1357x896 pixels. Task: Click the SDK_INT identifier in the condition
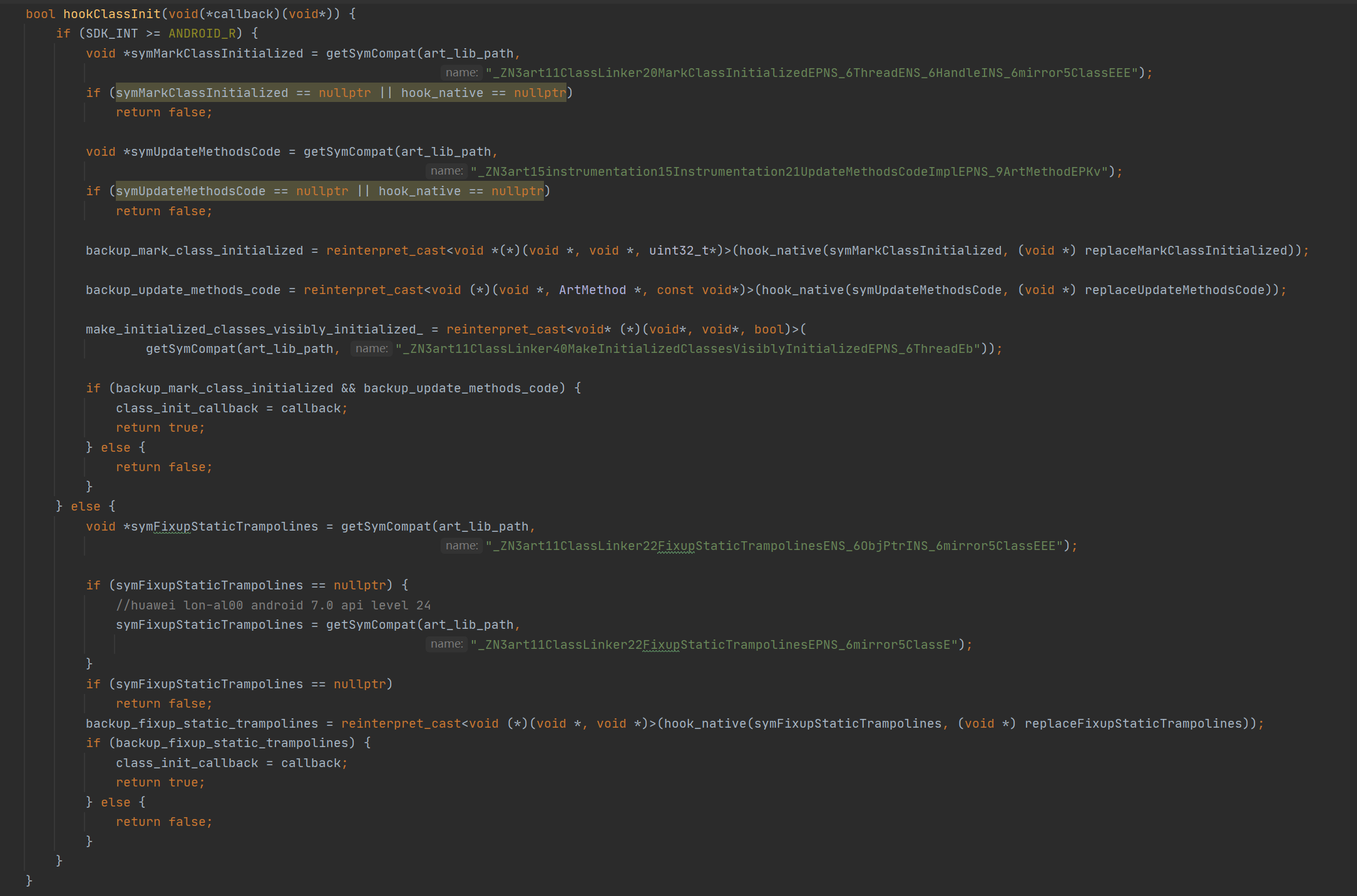point(111,34)
